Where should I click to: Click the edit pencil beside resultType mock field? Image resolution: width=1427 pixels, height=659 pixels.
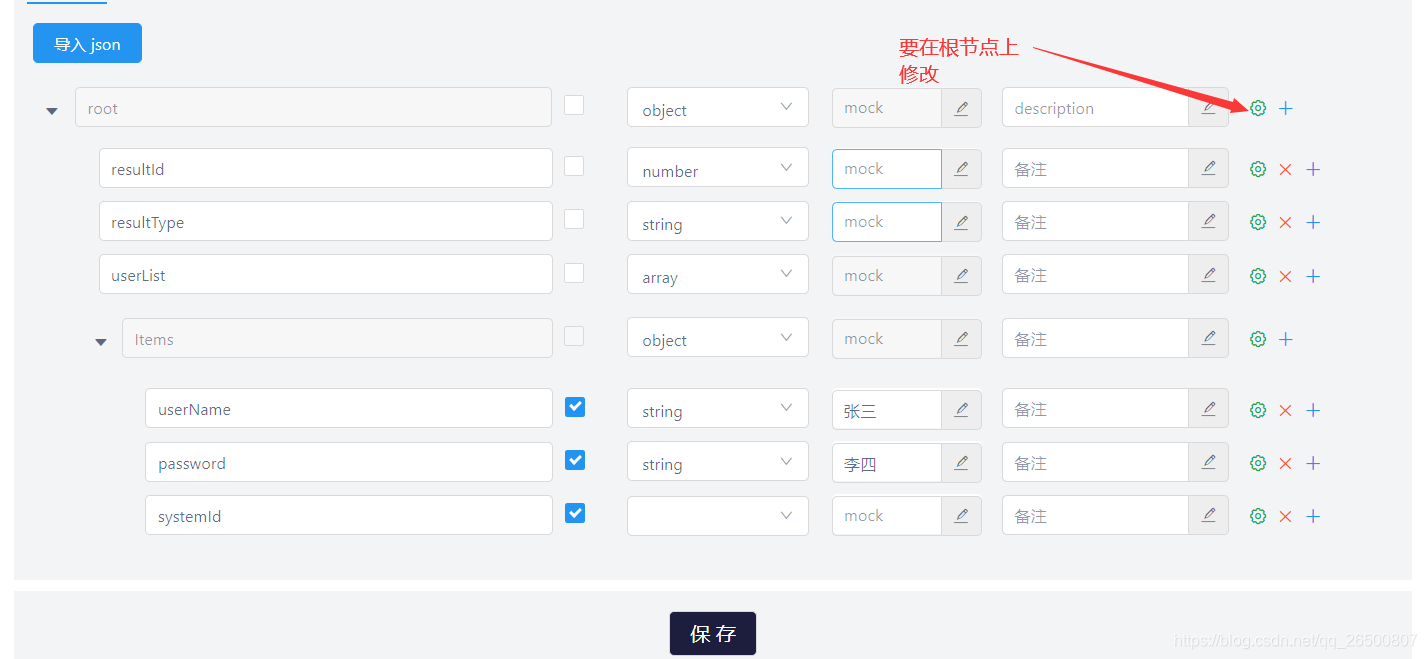(x=961, y=221)
